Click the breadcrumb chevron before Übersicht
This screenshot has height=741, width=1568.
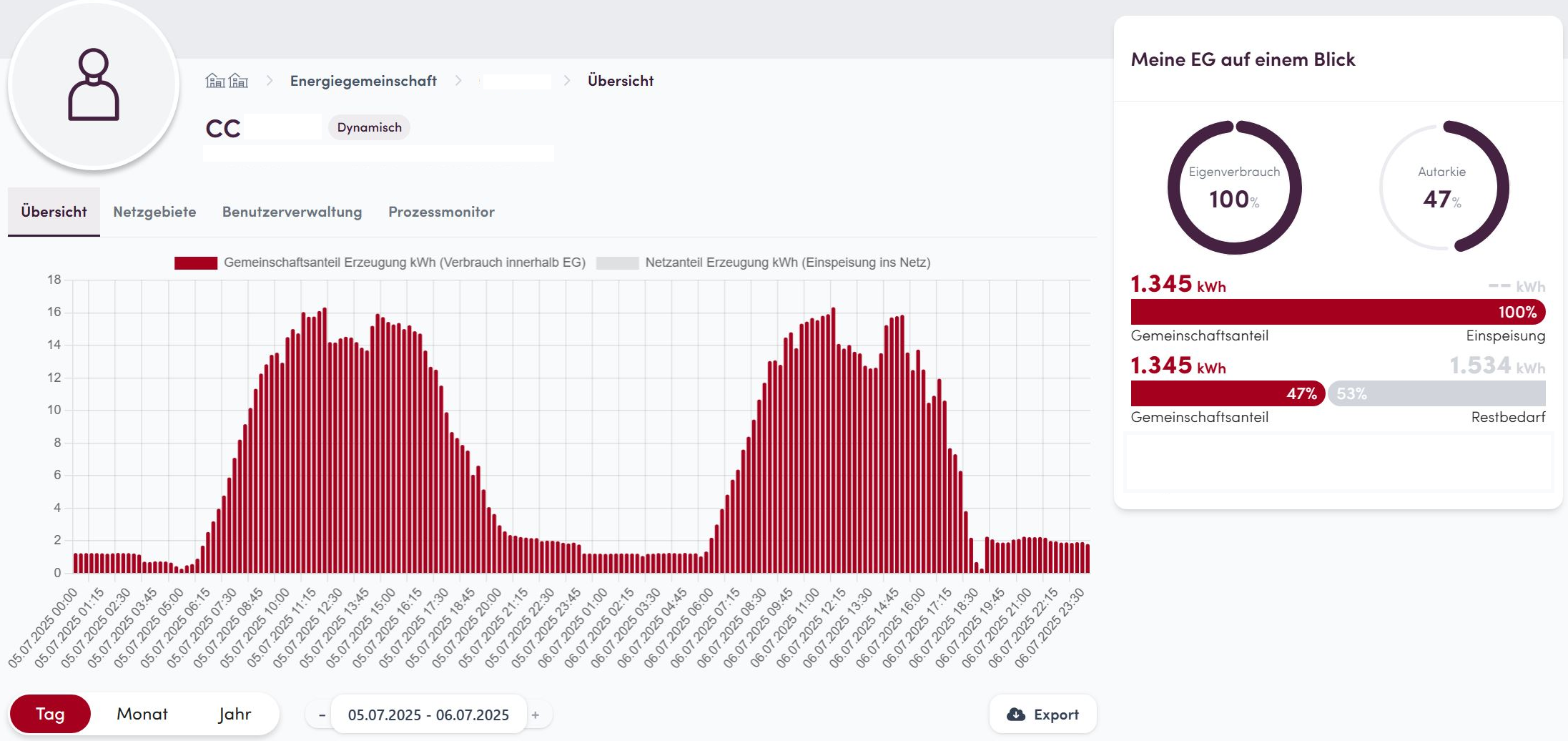567,81
